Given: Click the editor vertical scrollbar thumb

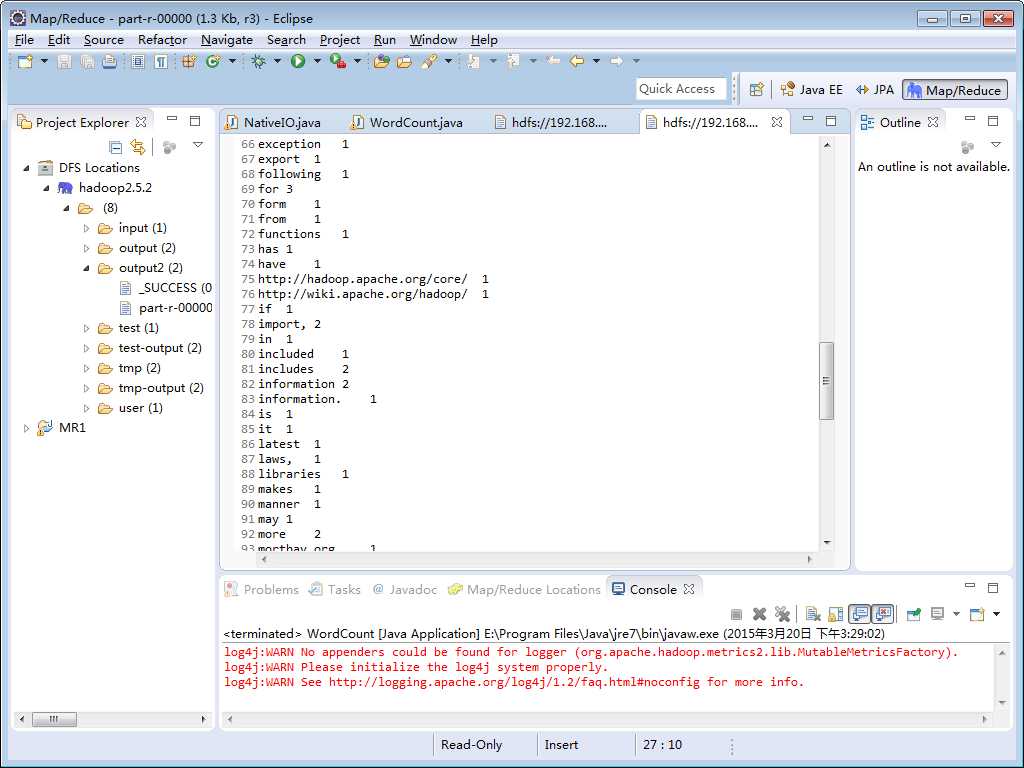Looking at the screenshot, I should 826,381.
